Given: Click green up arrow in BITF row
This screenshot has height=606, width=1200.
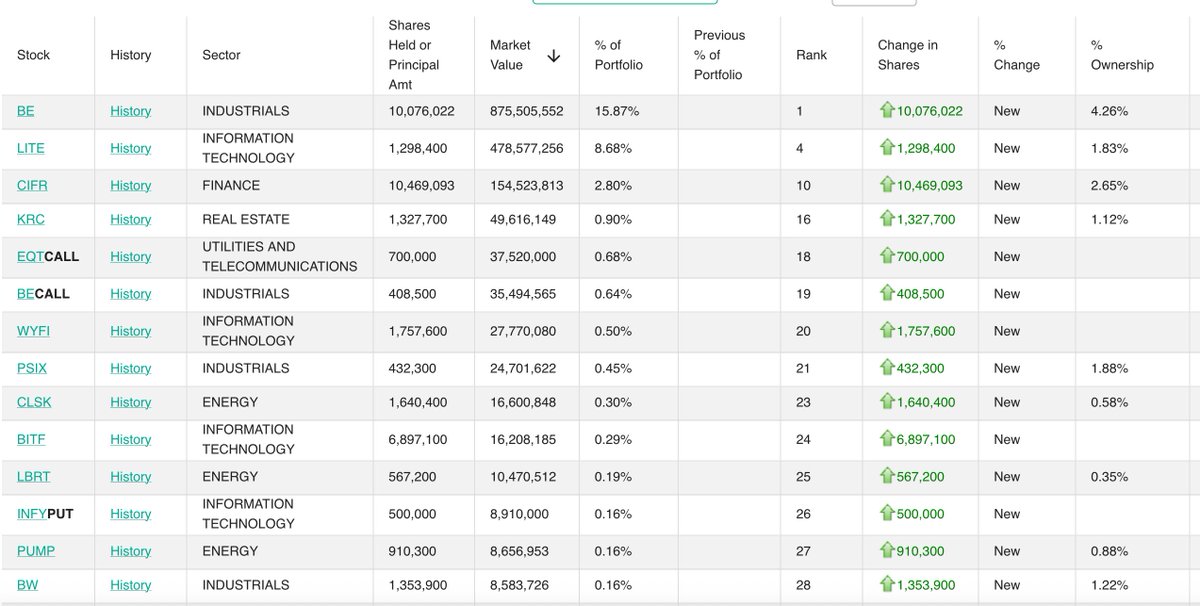Looking at the screenshot, I should pyautogui.click(x=887, y=439).
